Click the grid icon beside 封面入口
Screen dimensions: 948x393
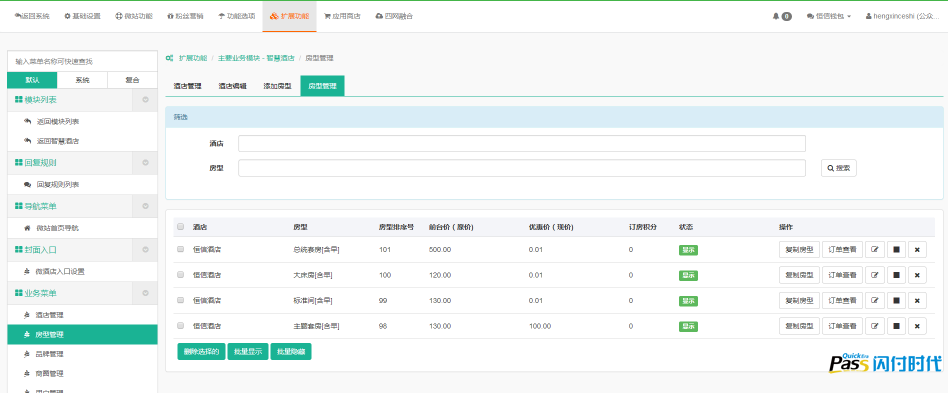tap(19, 250)
